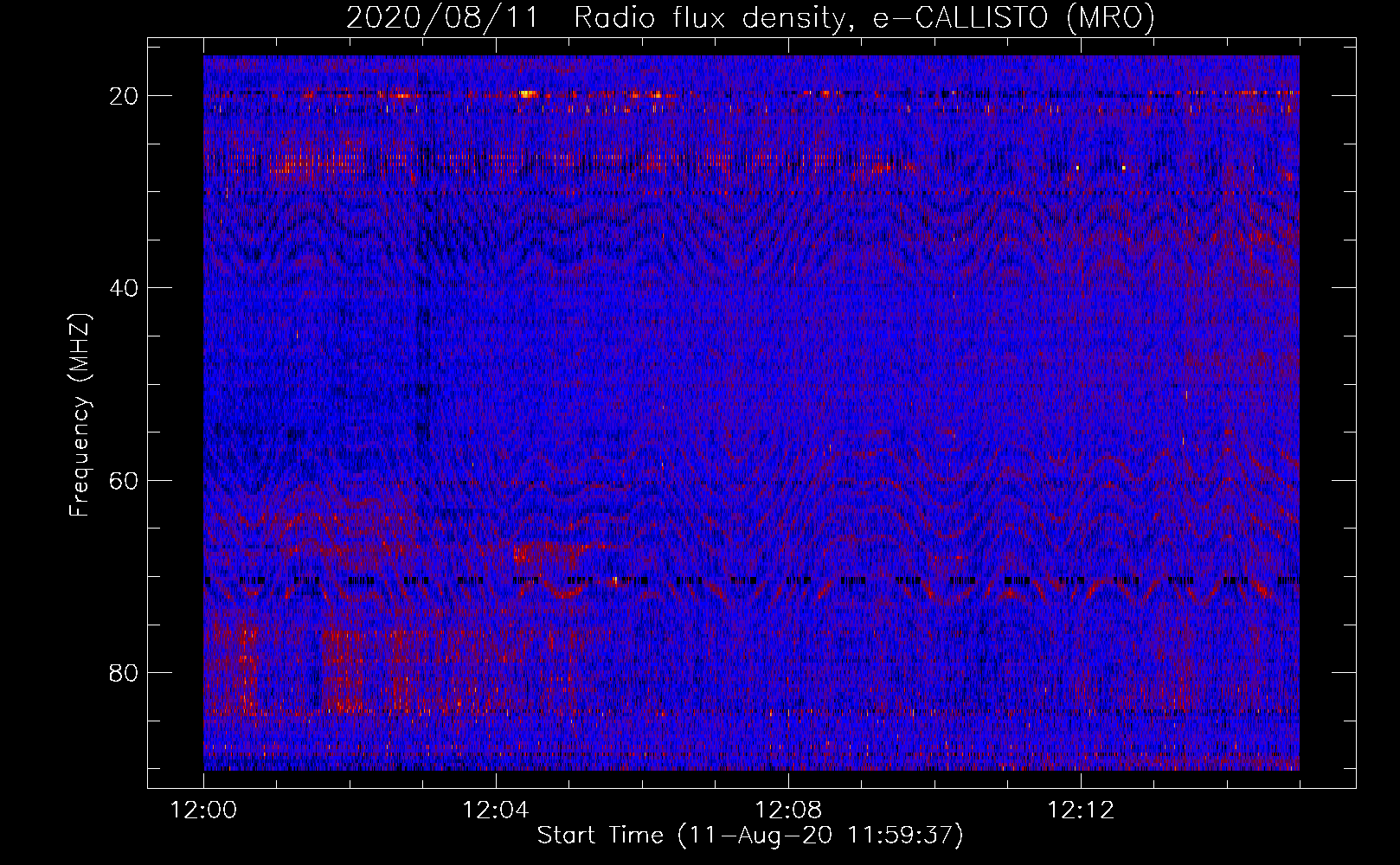This screenshot has width=1400, height=865.
Task: Click the 20 MHz frequency tick label
Action: pos(125,96)
